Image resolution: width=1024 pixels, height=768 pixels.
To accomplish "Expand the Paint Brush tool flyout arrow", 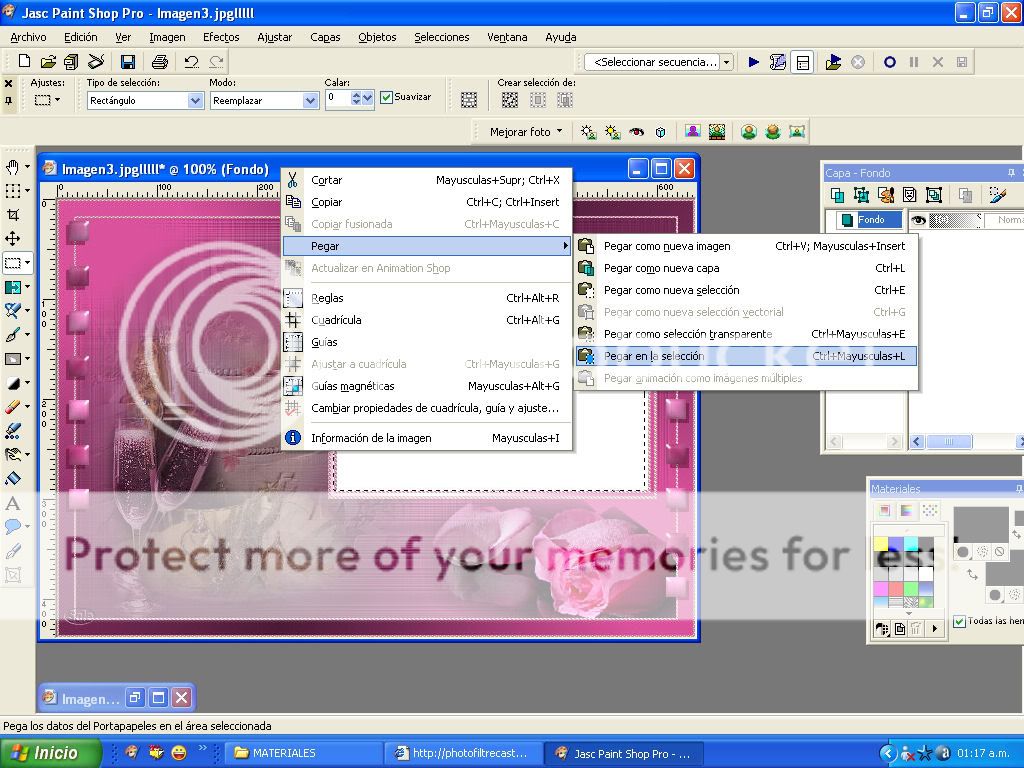I will point(27,335).
